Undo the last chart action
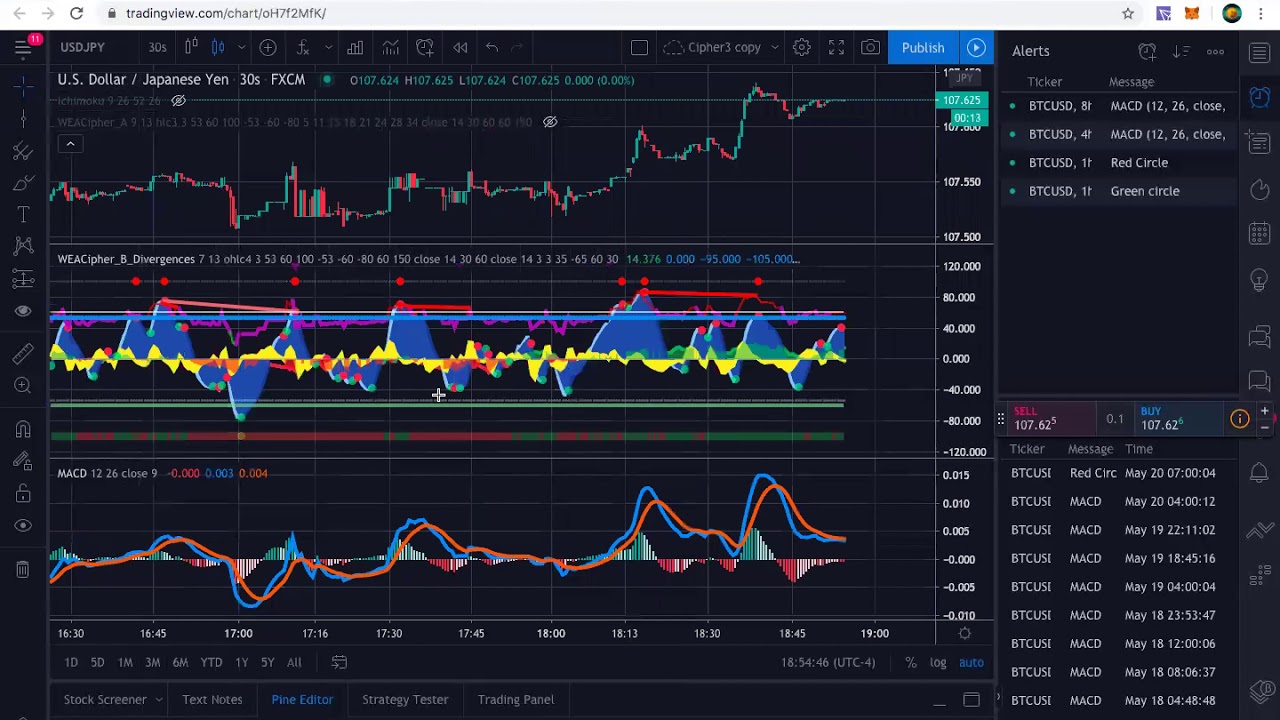 (x=492, y=47)
